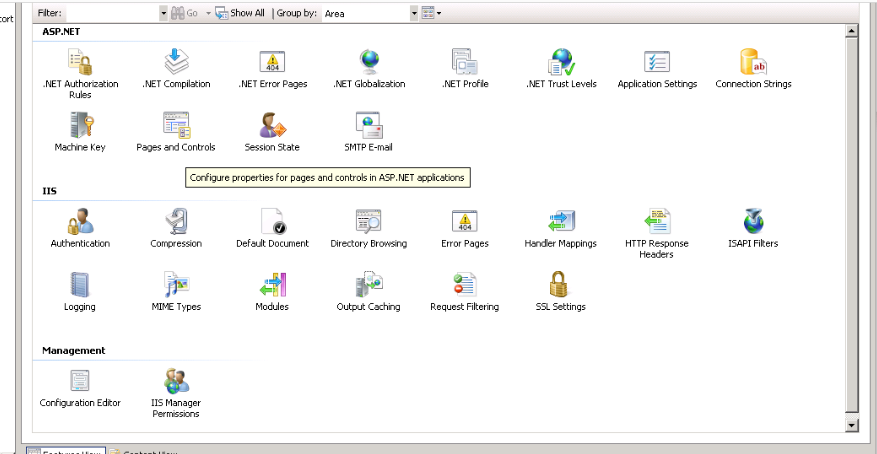Open SMTP E-mail feature
The image size is (877, 454).
[369, 131]
